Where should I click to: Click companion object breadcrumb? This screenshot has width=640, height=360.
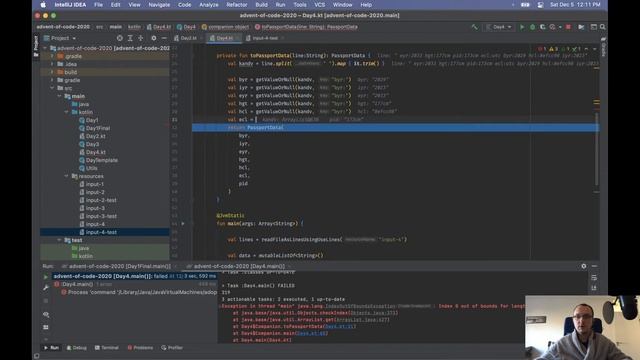[225, 27]
